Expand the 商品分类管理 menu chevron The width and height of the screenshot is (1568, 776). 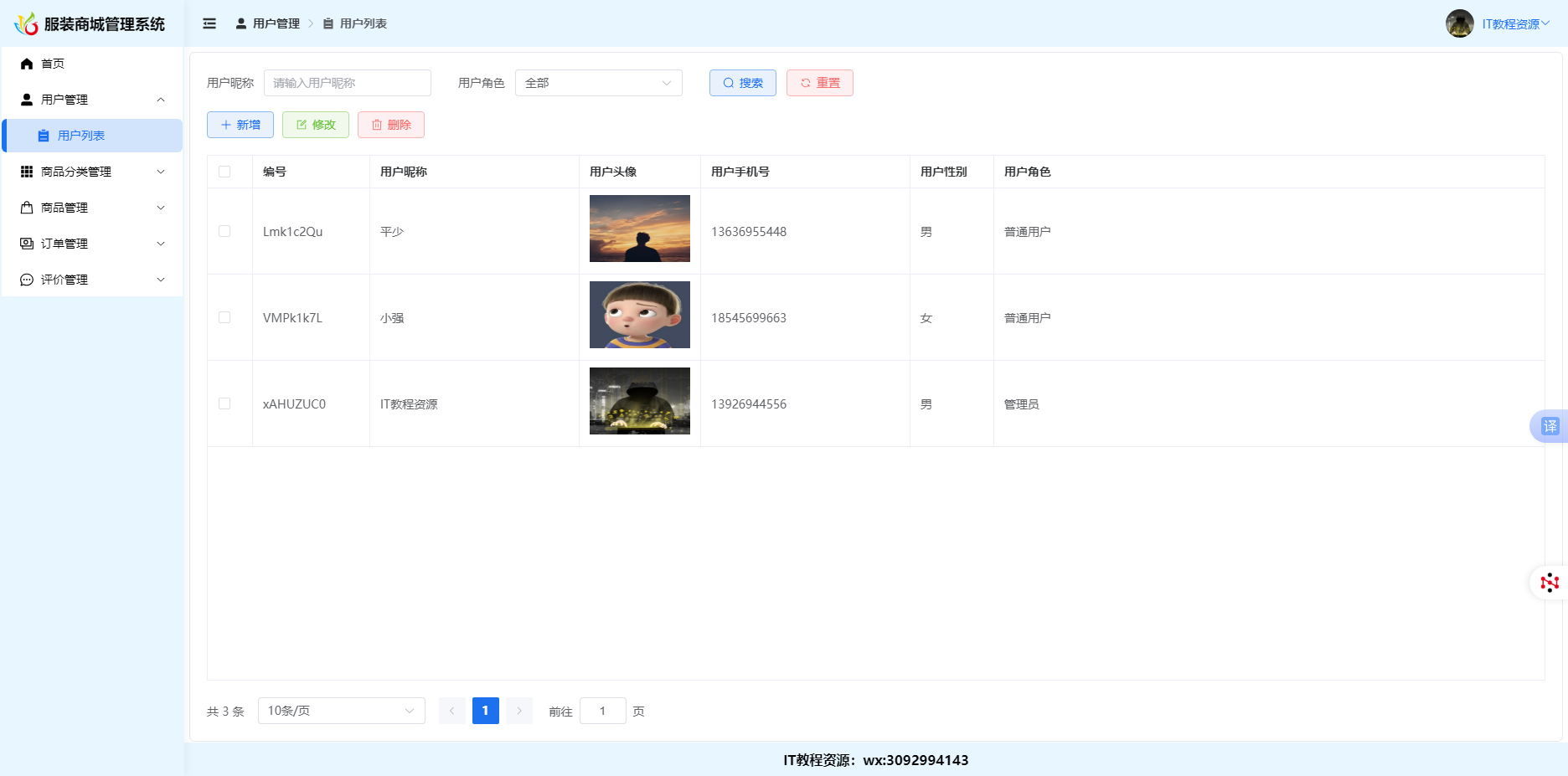pos(161,172)
